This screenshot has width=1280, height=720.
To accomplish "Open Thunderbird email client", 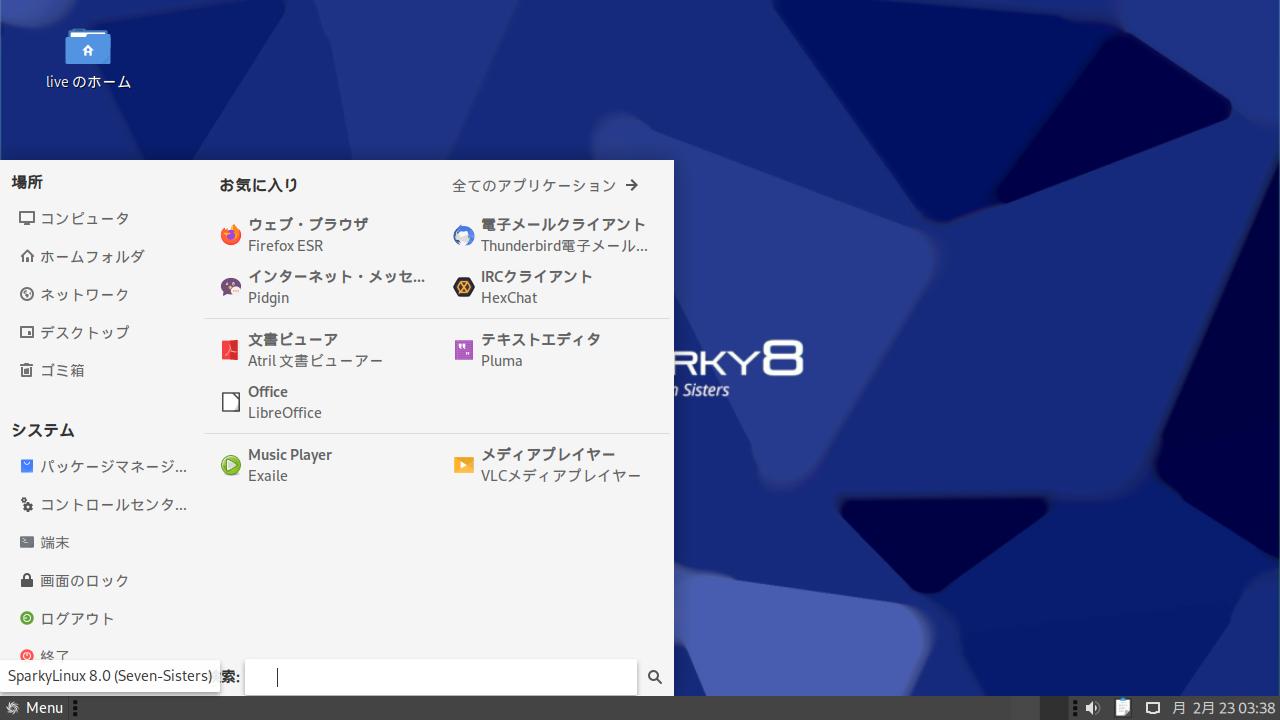I will click(x=550, y=235).
